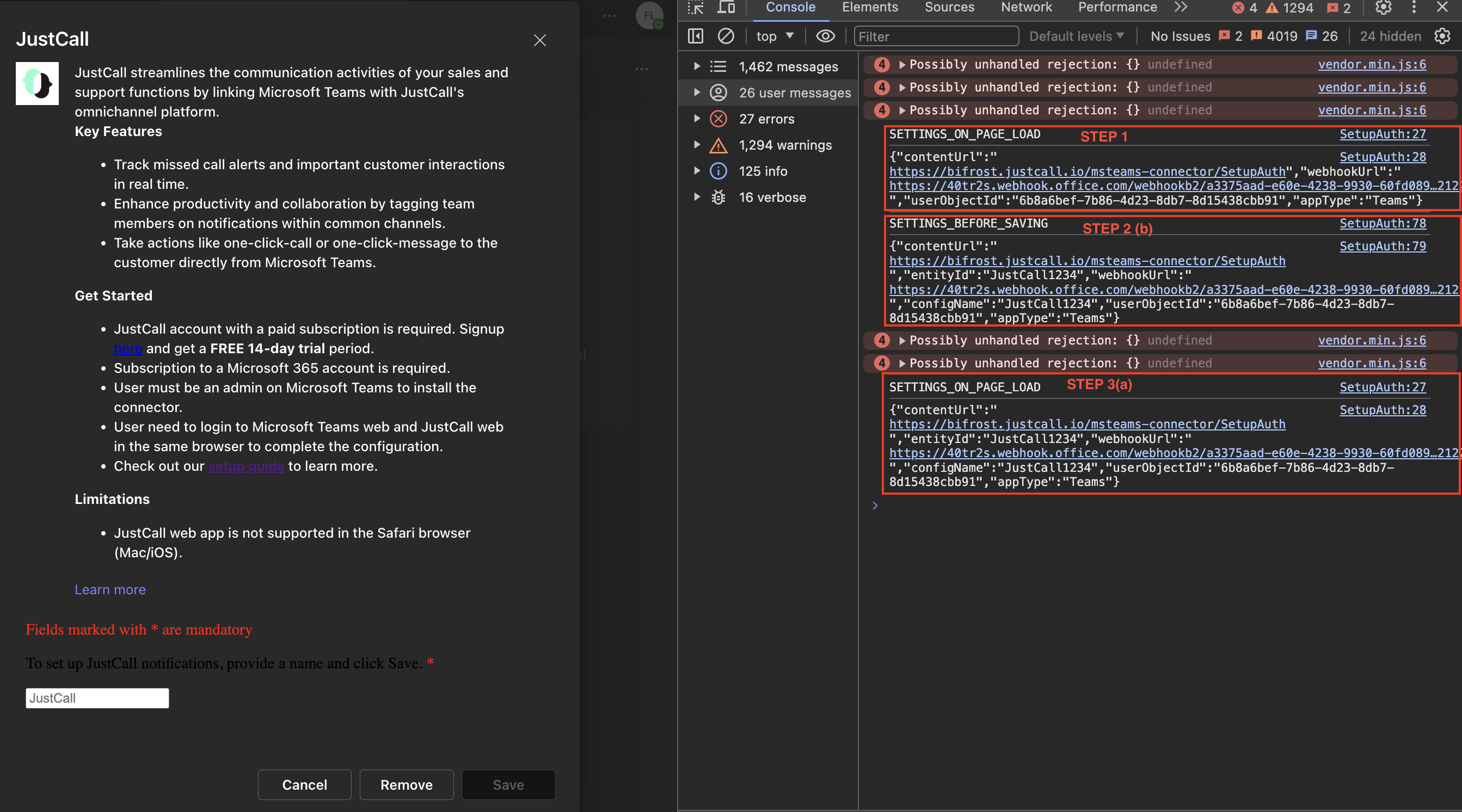
Task: Click the Learn more link
Action: click(110, 589)
